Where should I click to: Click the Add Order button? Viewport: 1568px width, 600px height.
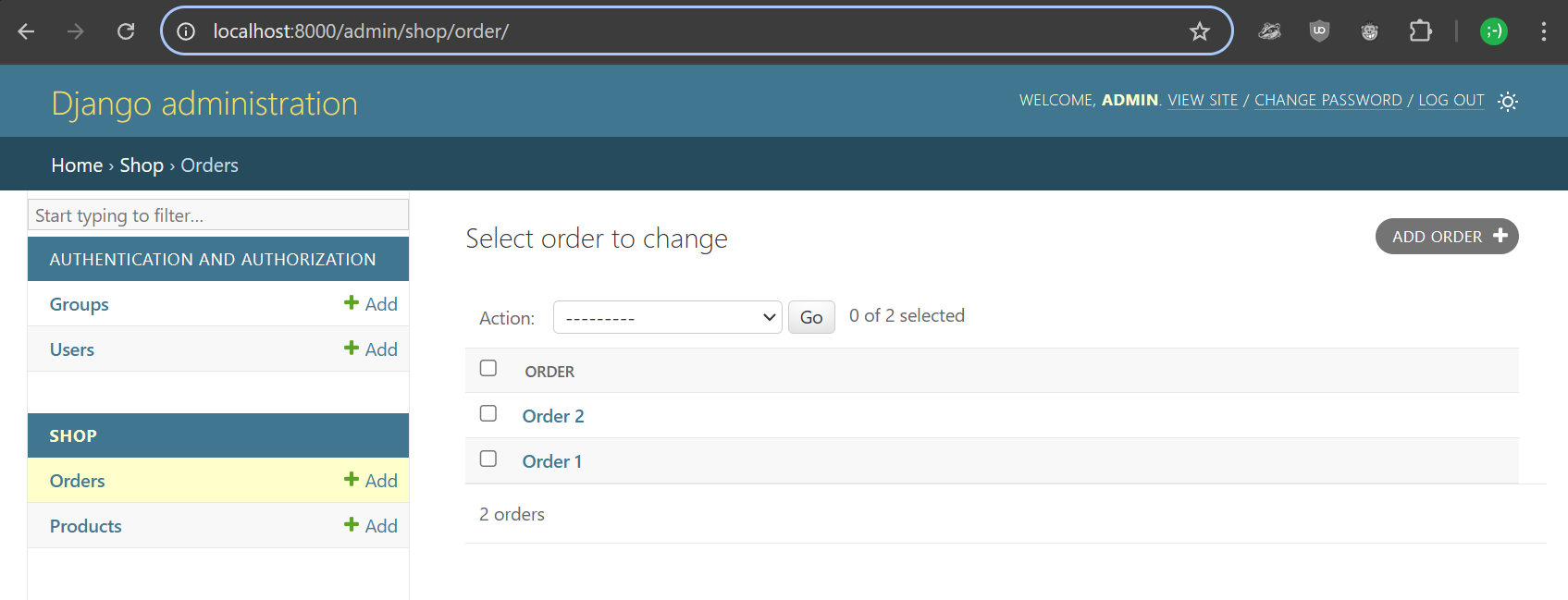tap(1446, 237)
